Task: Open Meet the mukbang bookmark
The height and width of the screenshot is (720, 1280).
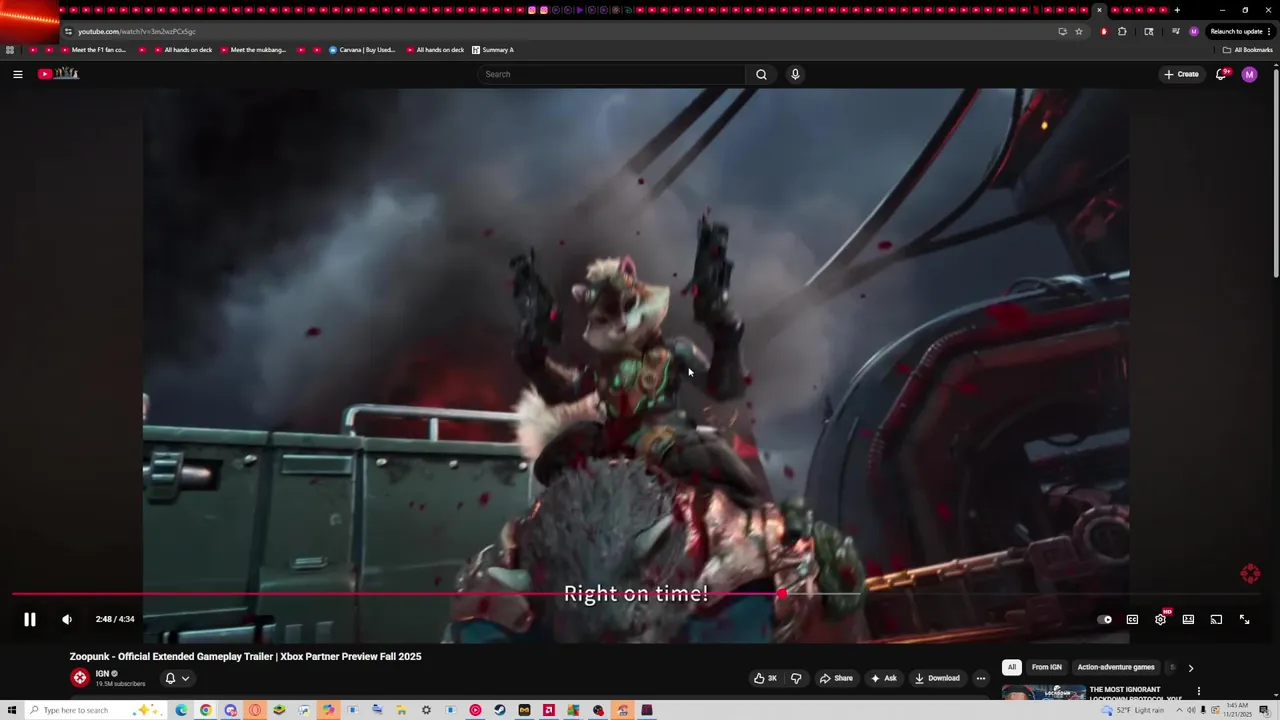Action: pyautogui.click(x=252, y=50)
